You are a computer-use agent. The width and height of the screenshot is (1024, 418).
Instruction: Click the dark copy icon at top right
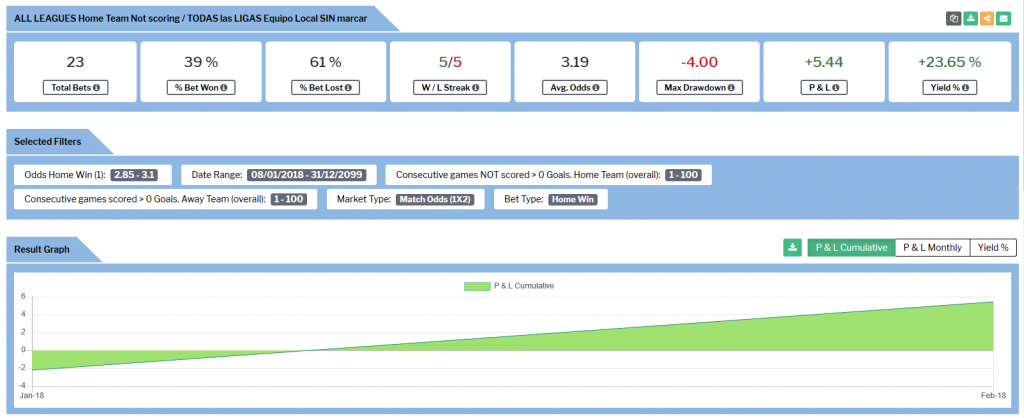click(954, 18)
